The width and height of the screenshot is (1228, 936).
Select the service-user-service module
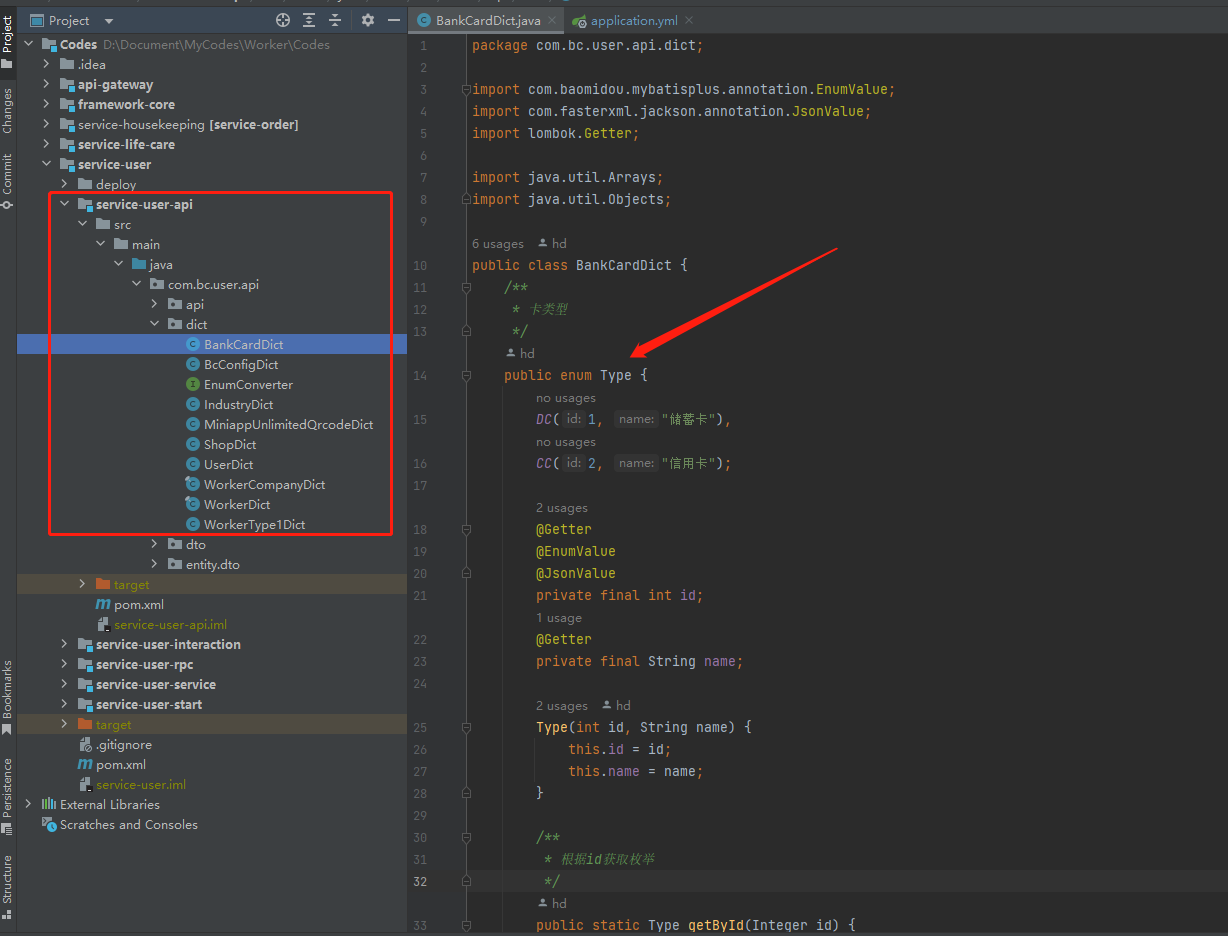(x=156, y=684)
